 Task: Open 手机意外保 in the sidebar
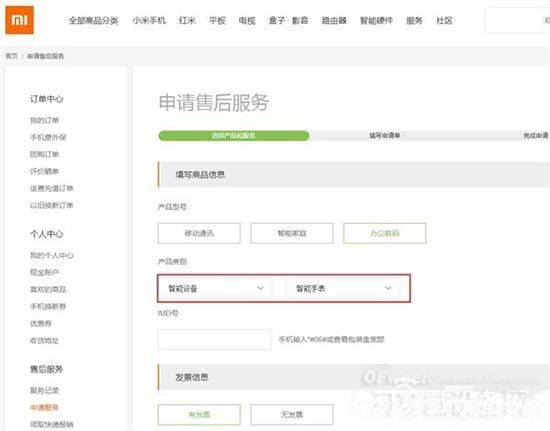[x=48, y=137]
